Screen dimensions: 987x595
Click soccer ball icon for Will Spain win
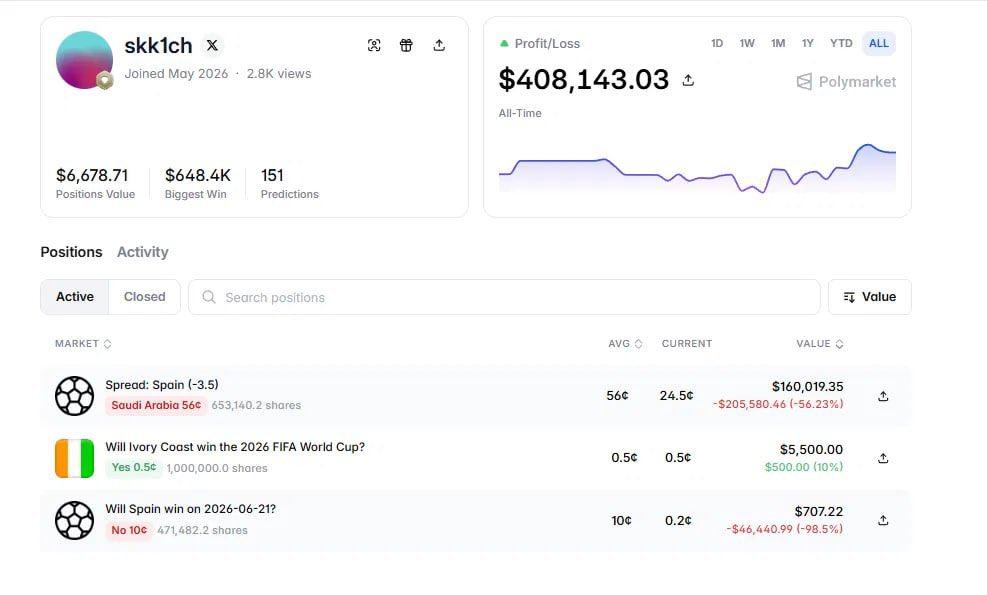pyautogui.click(x=74, y=520)
